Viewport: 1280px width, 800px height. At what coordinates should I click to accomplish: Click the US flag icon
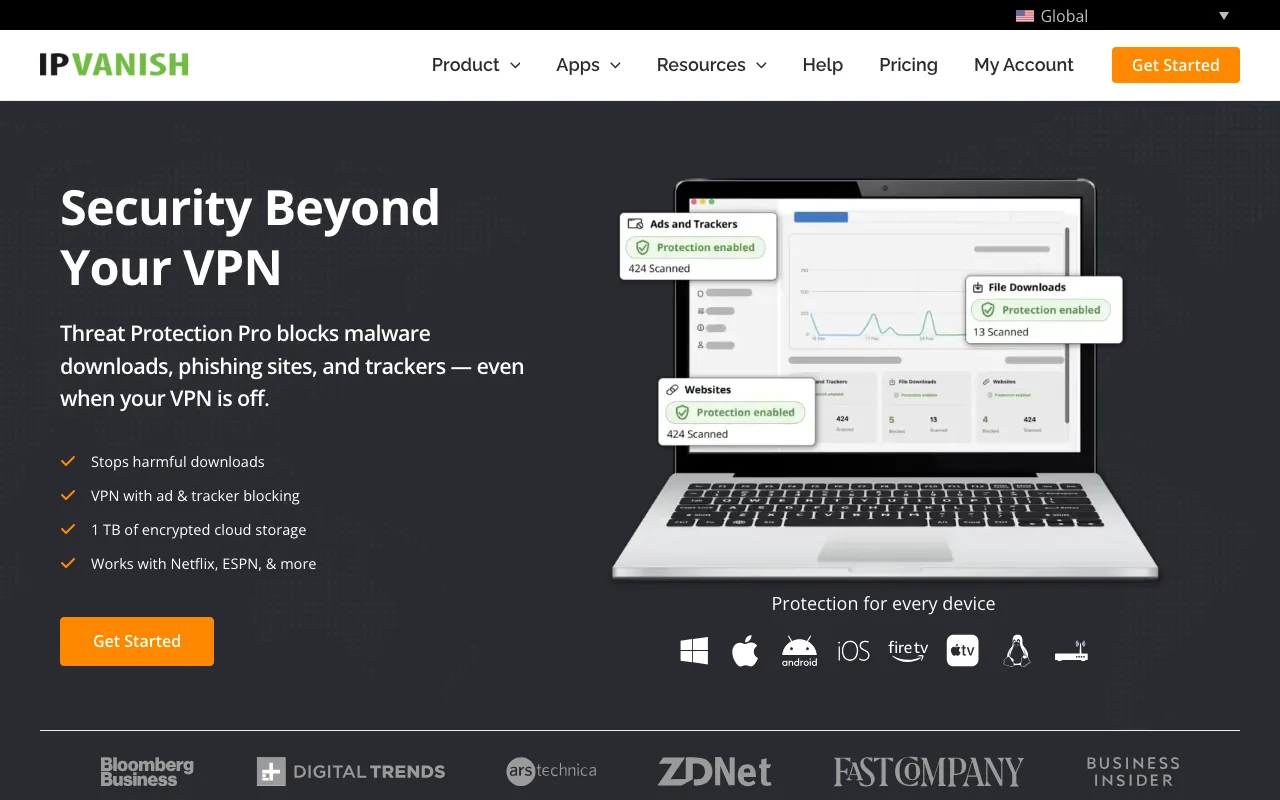(x=1025, y=16)
